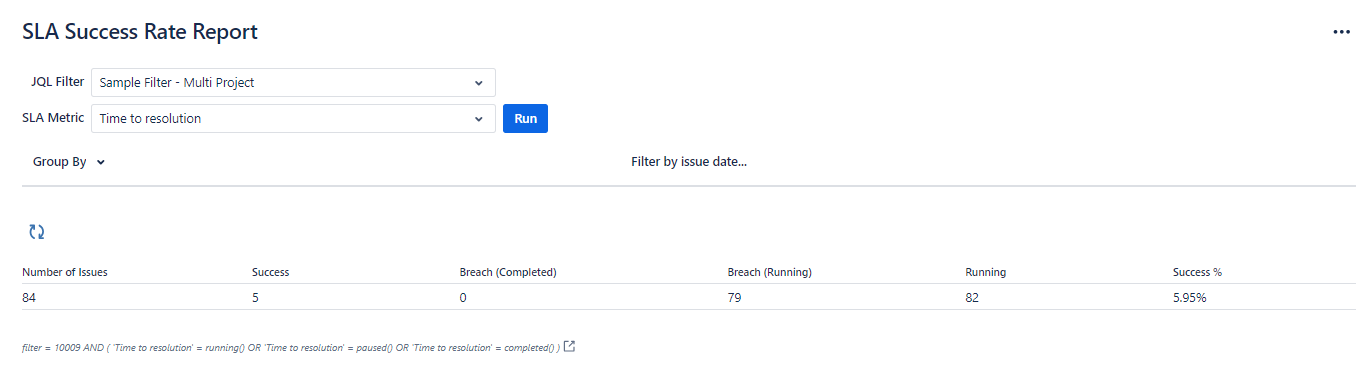The width and height of the screenshot is (1370, 382).
Task: Click the SLA Metric dropdown chevron
Action: coord(479,119)
